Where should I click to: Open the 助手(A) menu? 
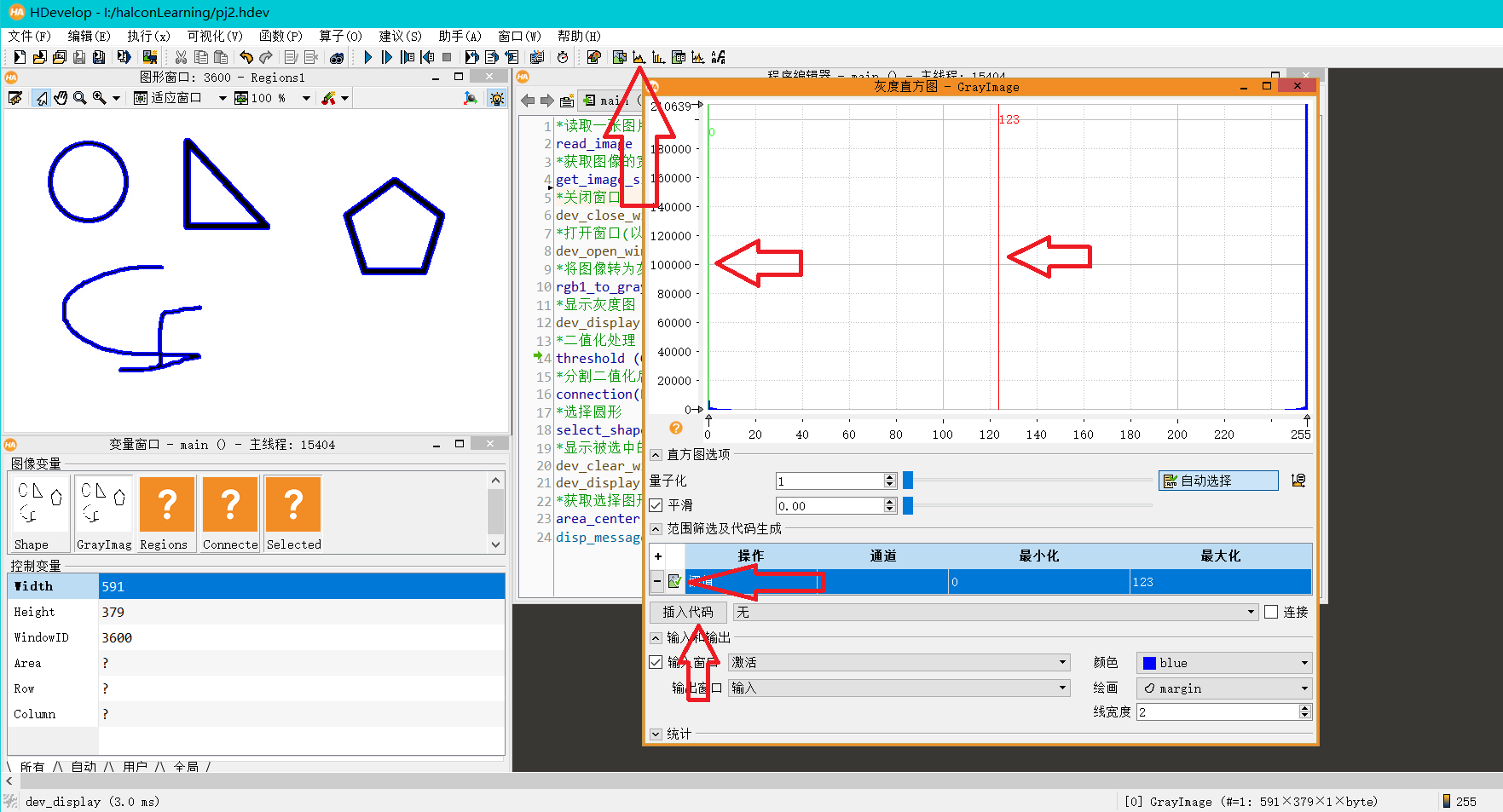[460, 36]
